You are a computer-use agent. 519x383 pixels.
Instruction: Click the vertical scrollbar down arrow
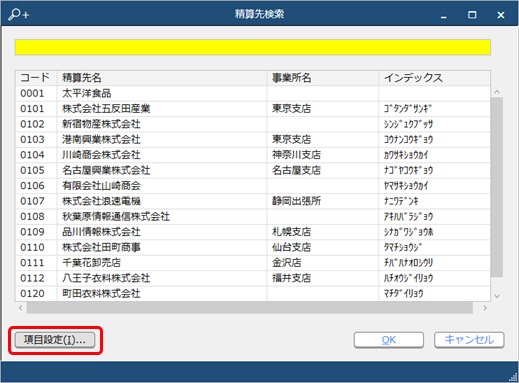497,296
